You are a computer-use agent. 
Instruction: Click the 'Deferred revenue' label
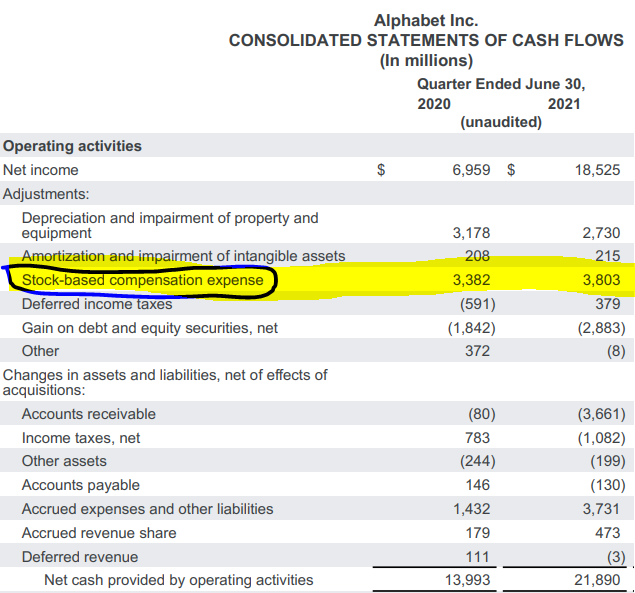80,557
